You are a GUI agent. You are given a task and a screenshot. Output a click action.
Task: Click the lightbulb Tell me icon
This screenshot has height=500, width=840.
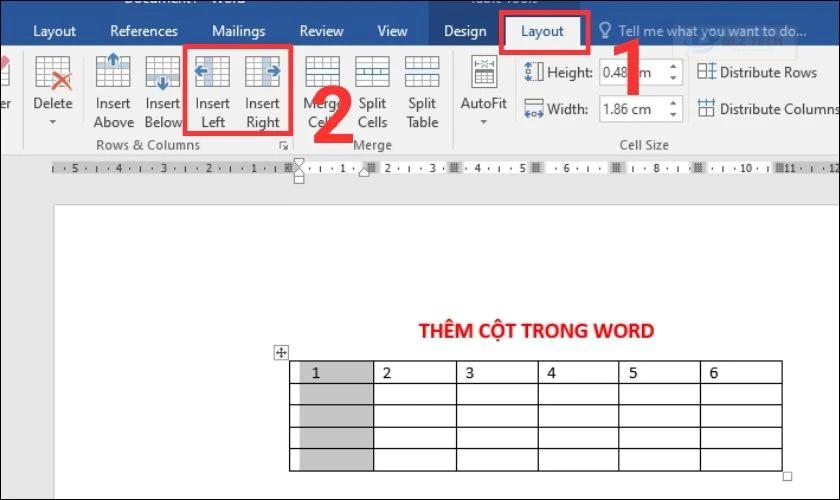[x=605, y=31]
